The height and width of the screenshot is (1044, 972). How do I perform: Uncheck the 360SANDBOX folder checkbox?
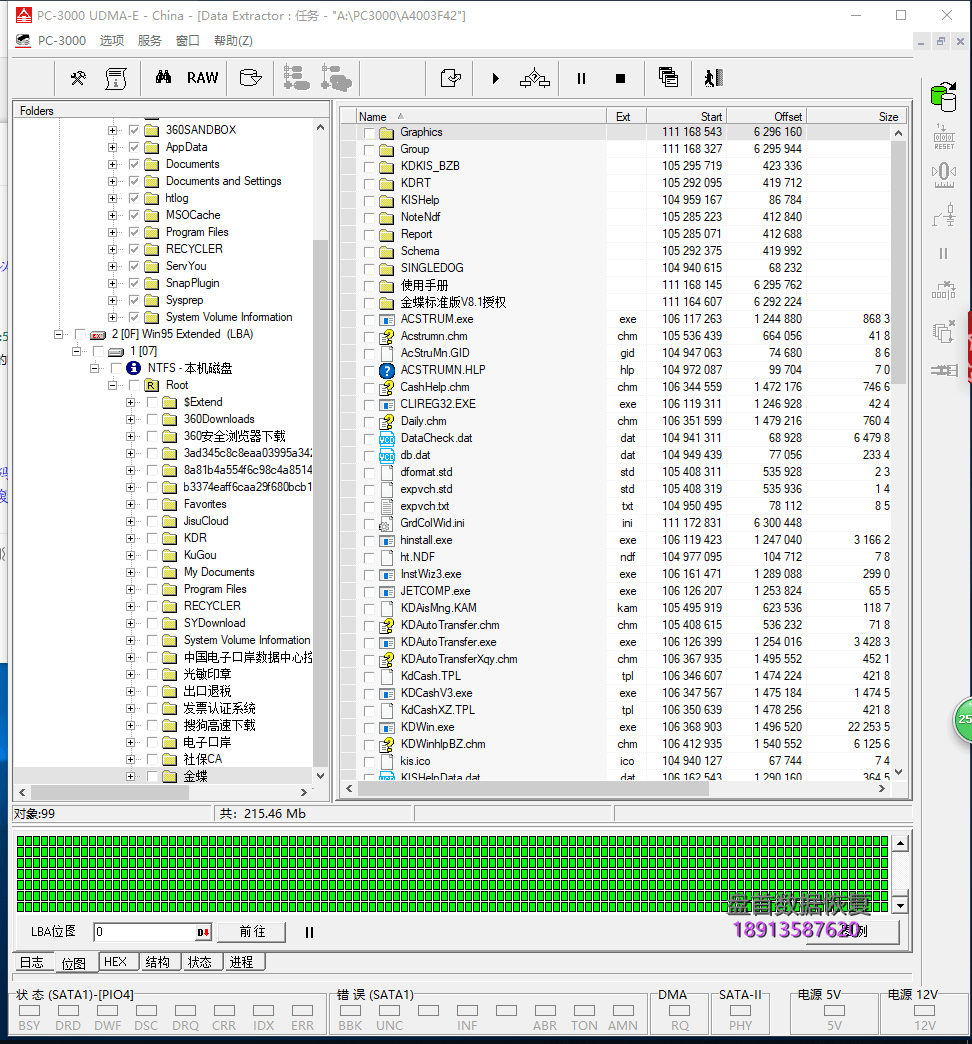pyautogui.click(x=134, y=130)
